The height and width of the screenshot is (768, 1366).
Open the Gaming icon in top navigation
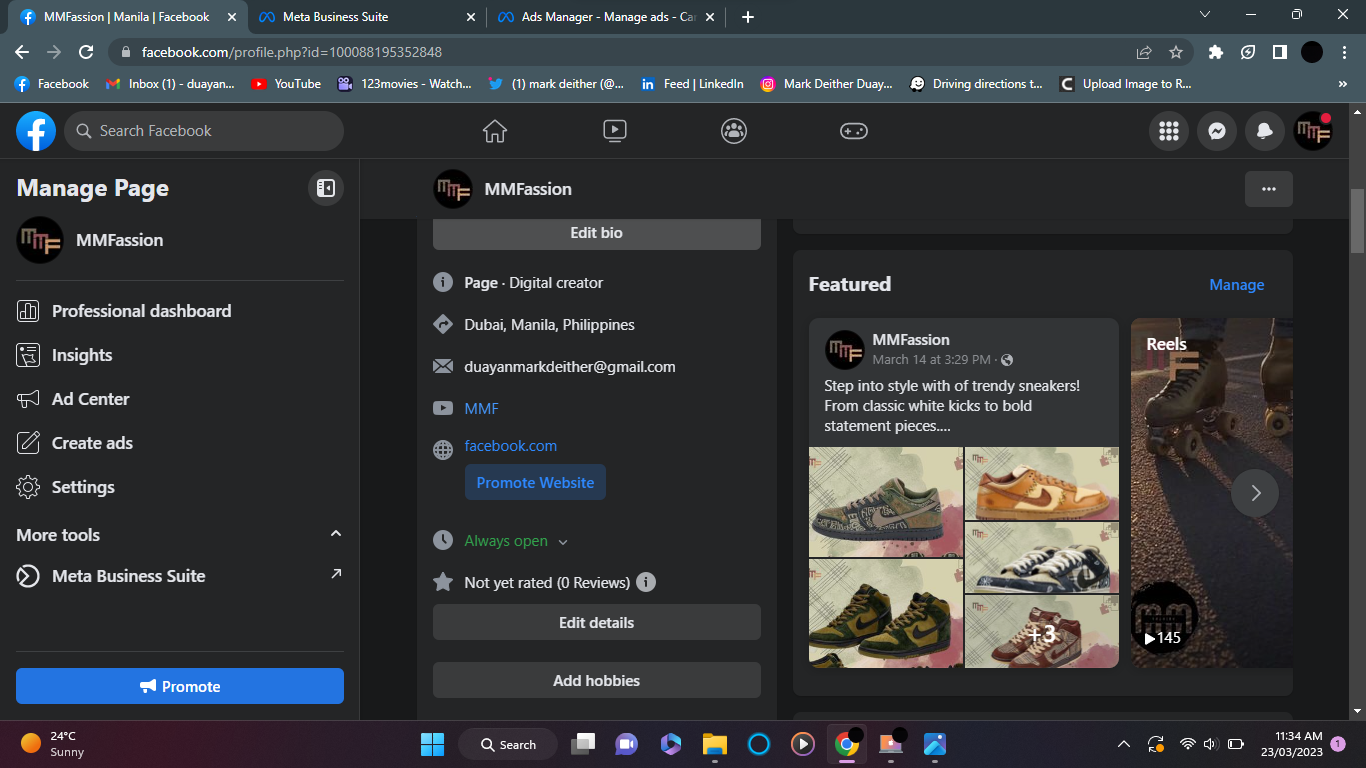853,131
